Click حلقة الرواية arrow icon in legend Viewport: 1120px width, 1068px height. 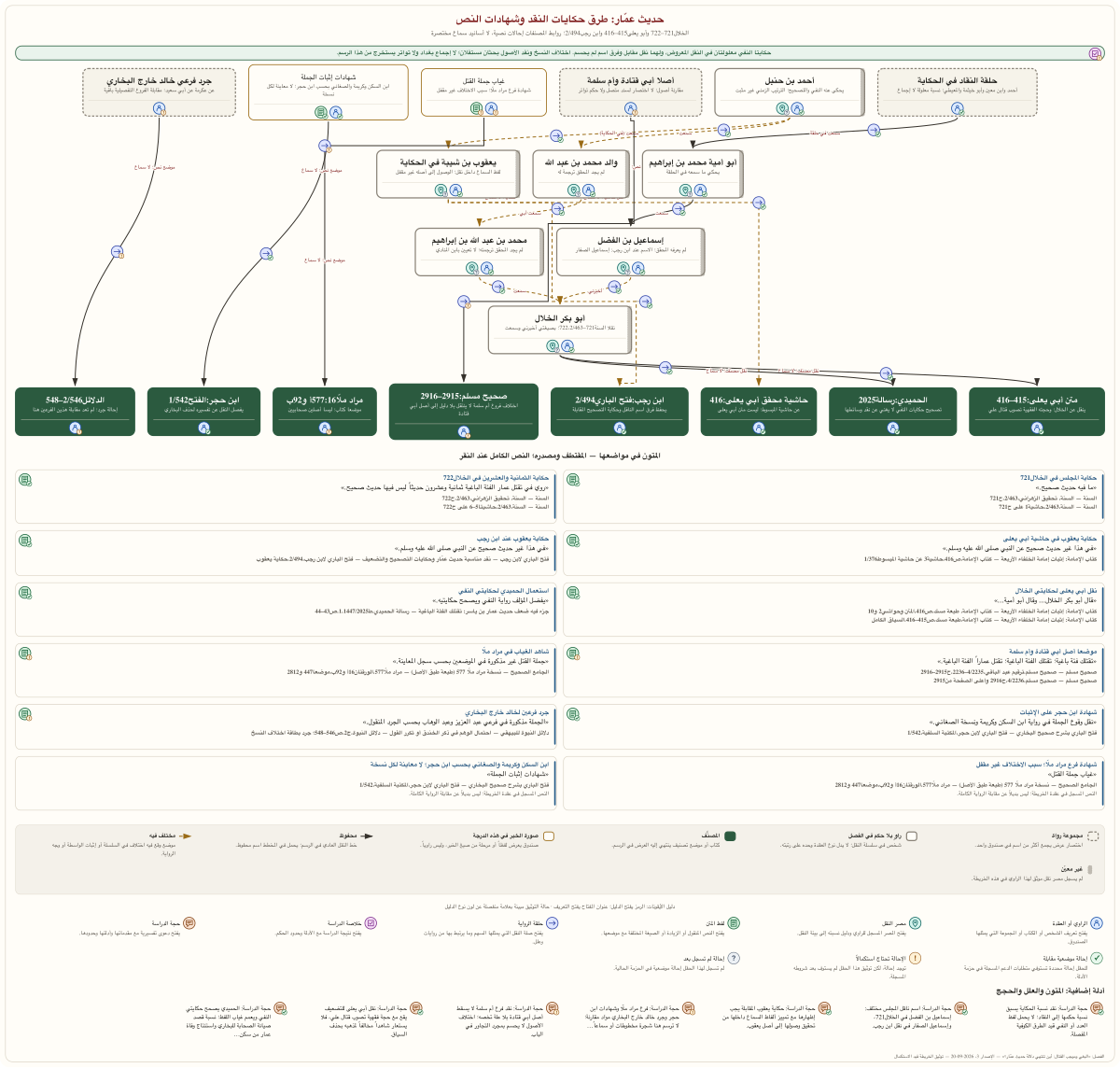(x=552, y=923)
